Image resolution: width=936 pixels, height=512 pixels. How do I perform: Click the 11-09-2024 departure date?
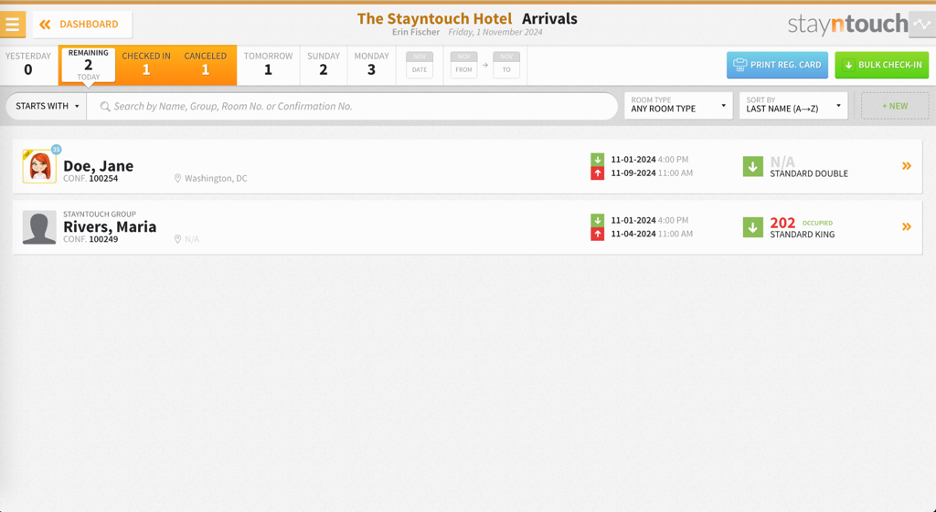coord(633,173)
